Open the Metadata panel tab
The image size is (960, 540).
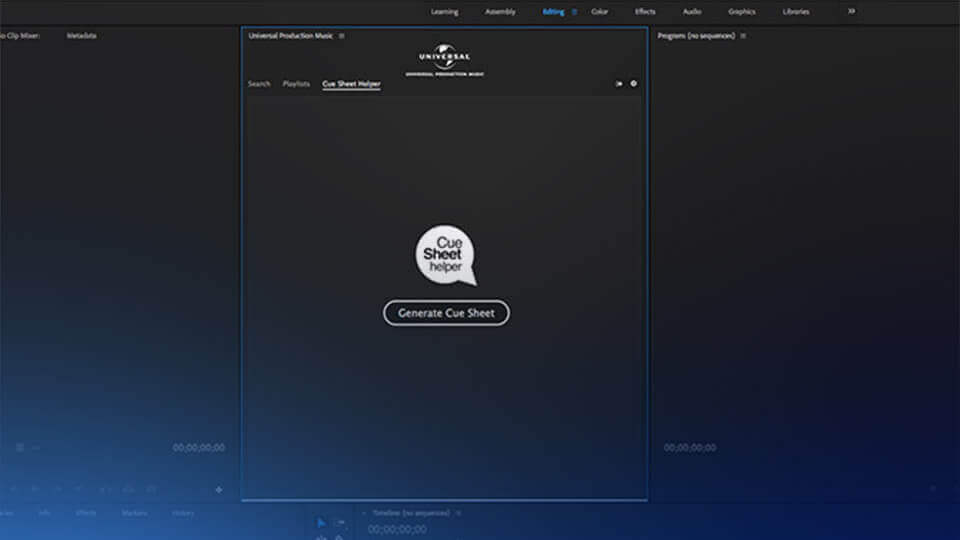(82, 36)
